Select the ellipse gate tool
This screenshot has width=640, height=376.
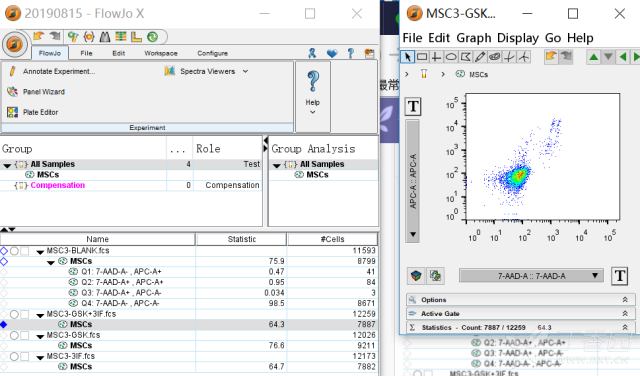click(x=451, y=57)
